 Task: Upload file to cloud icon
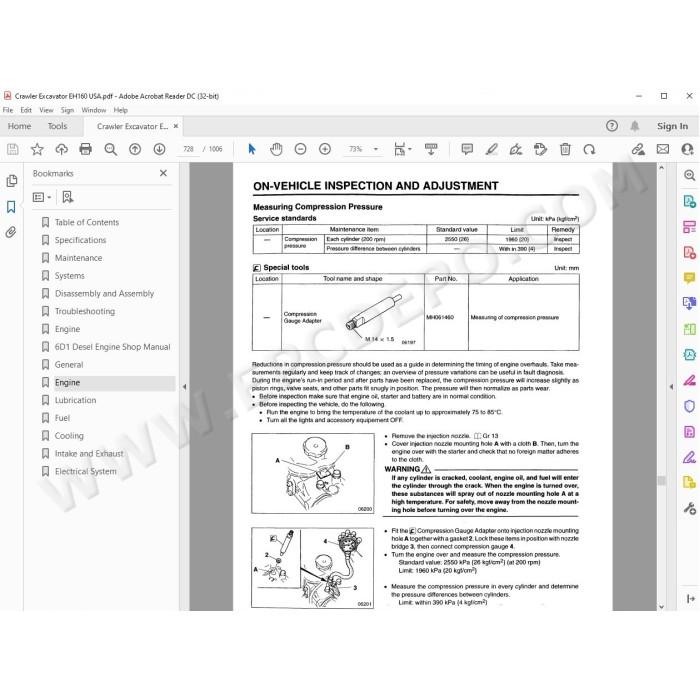pos(62,149)
